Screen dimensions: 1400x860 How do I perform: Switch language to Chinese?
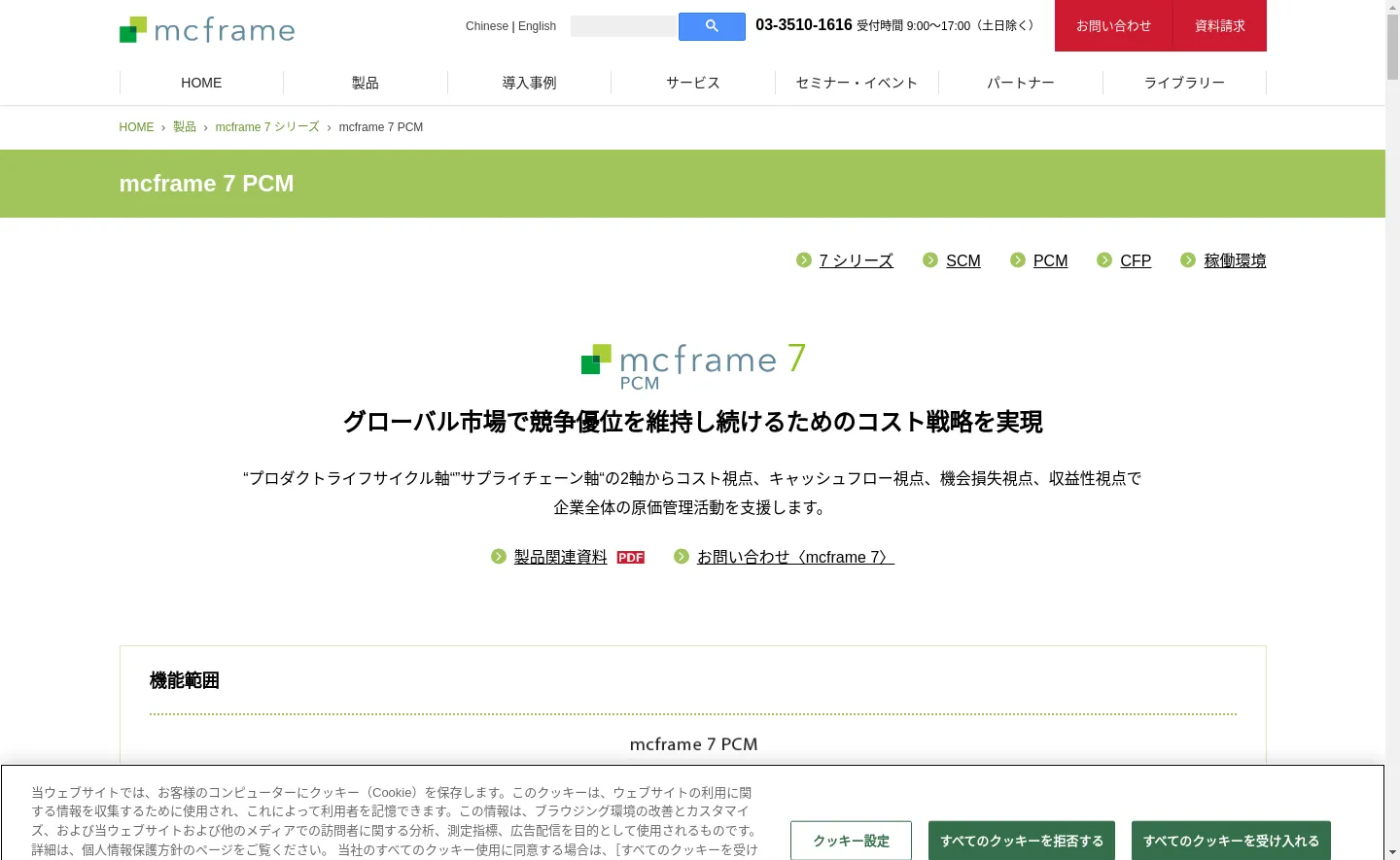(x=487, y=26)
